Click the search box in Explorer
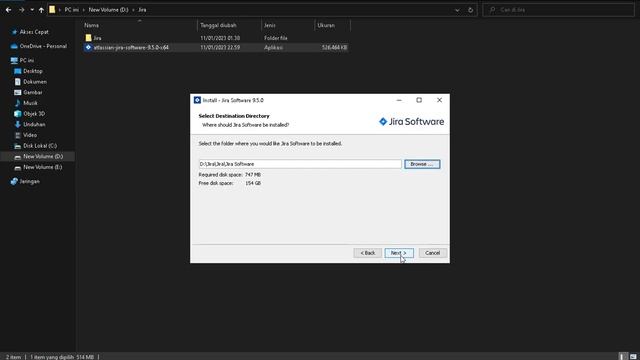The image size is (640, 360). tap(558, 10)
